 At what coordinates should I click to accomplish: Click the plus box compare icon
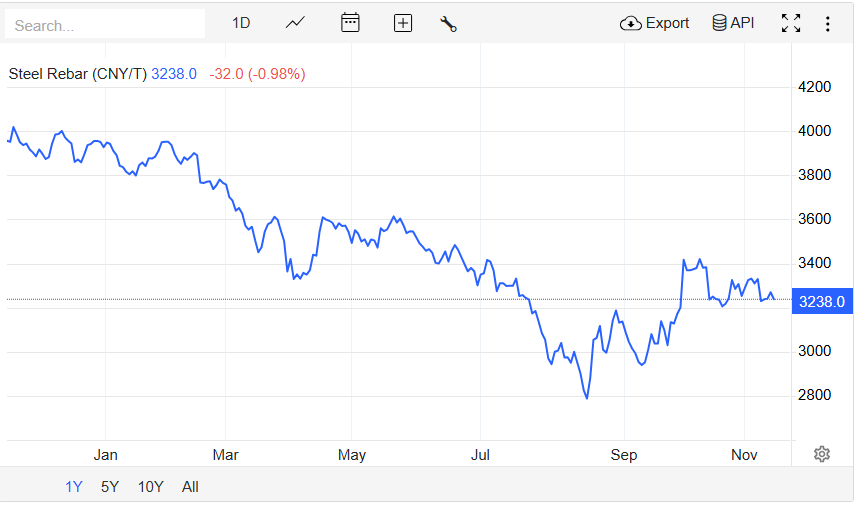(x=403, y=23)
